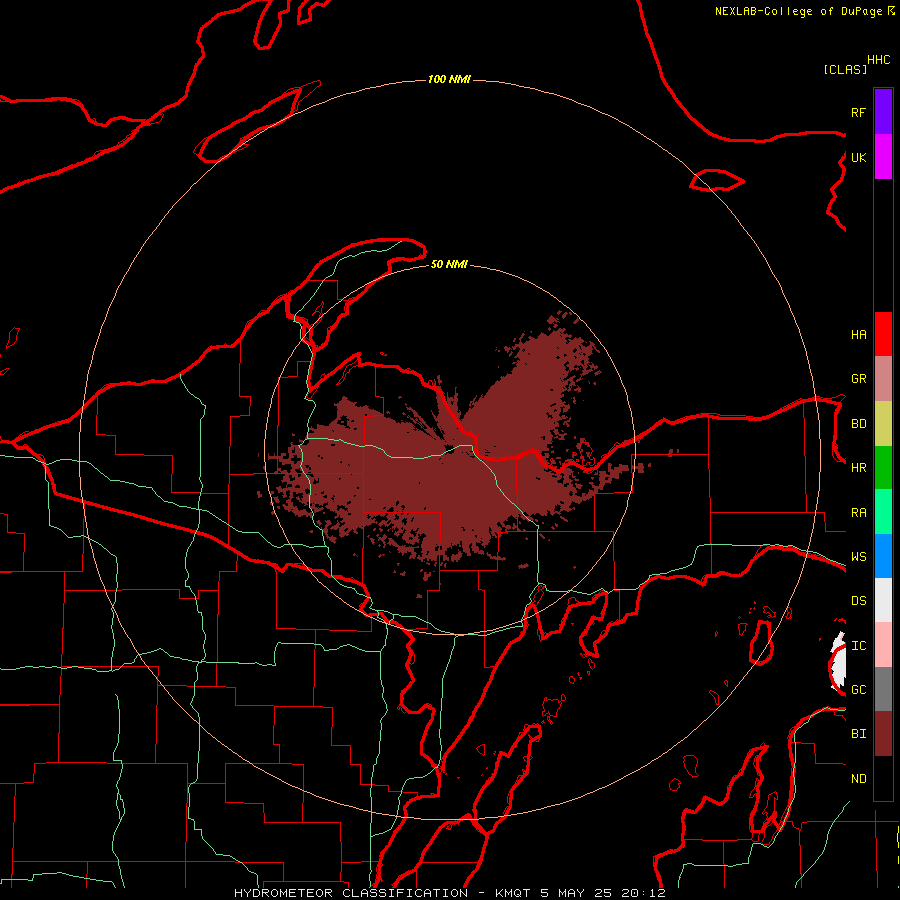This screenshot has width=900, height=900.
Task: Select the WS blue legend swatch
Action: (x=883, y=556)
